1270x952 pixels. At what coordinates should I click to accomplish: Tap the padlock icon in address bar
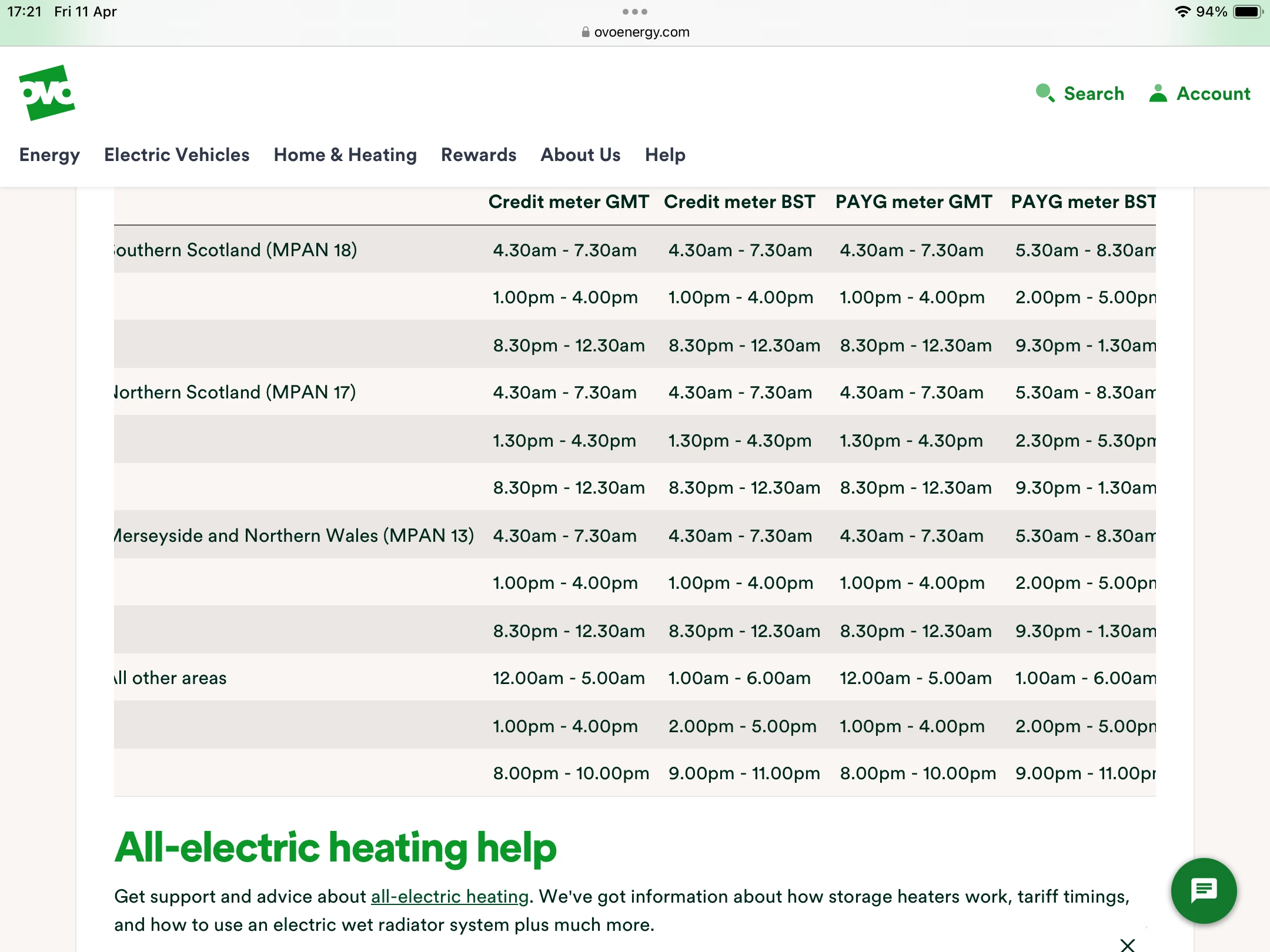pyautogui.click(x=585, y=32)
